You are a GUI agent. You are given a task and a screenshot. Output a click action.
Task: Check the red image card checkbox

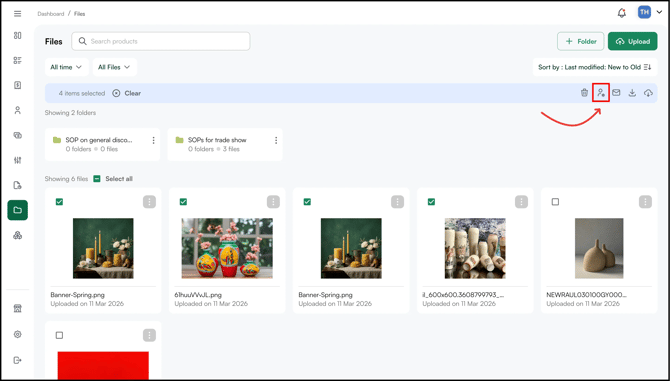pyautogui.click(x=59, y=335)
